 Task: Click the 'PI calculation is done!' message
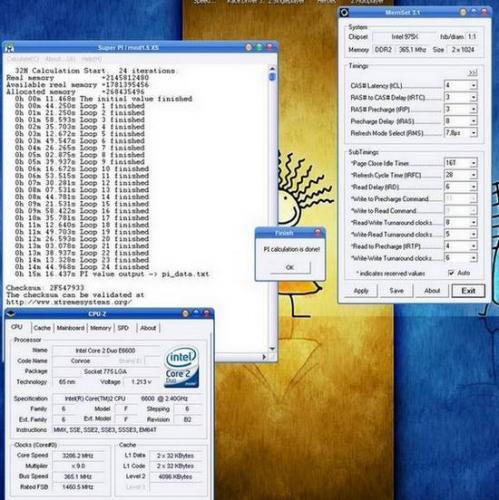(292, 249)
